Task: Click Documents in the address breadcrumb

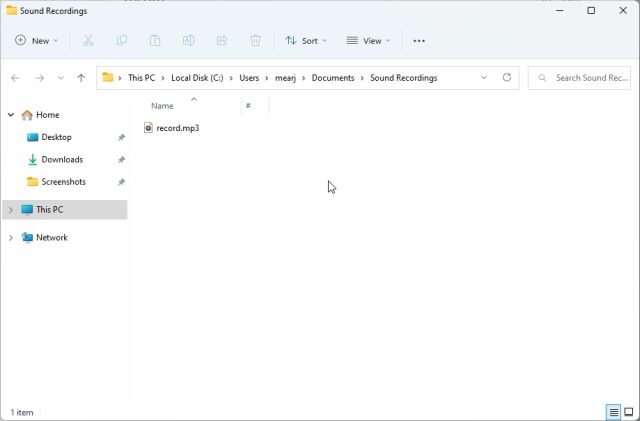Action: tap(333, 78)
